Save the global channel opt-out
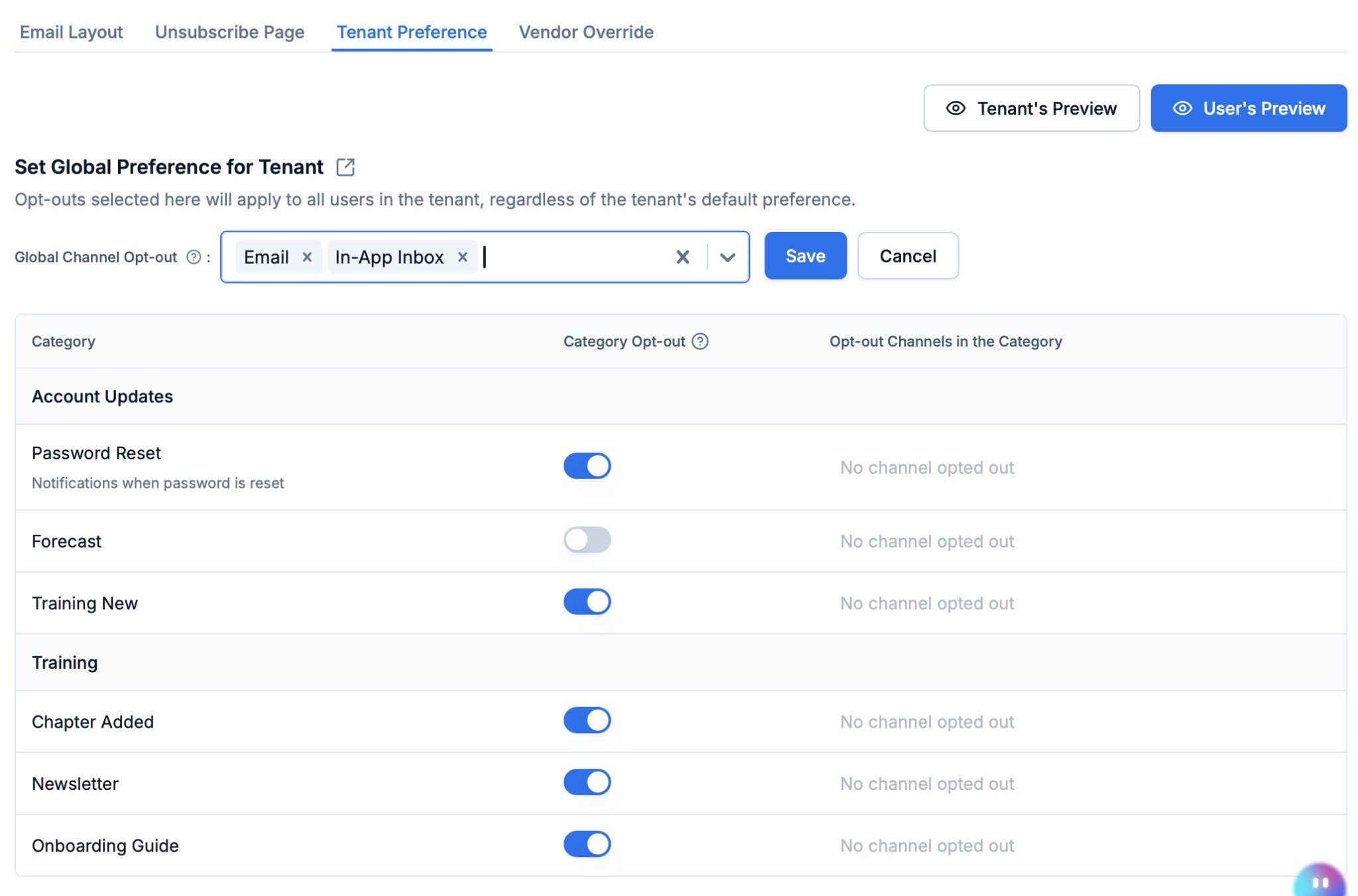Screen dimensions: 1358x896 pyautogui.click(x=806, y=256)
